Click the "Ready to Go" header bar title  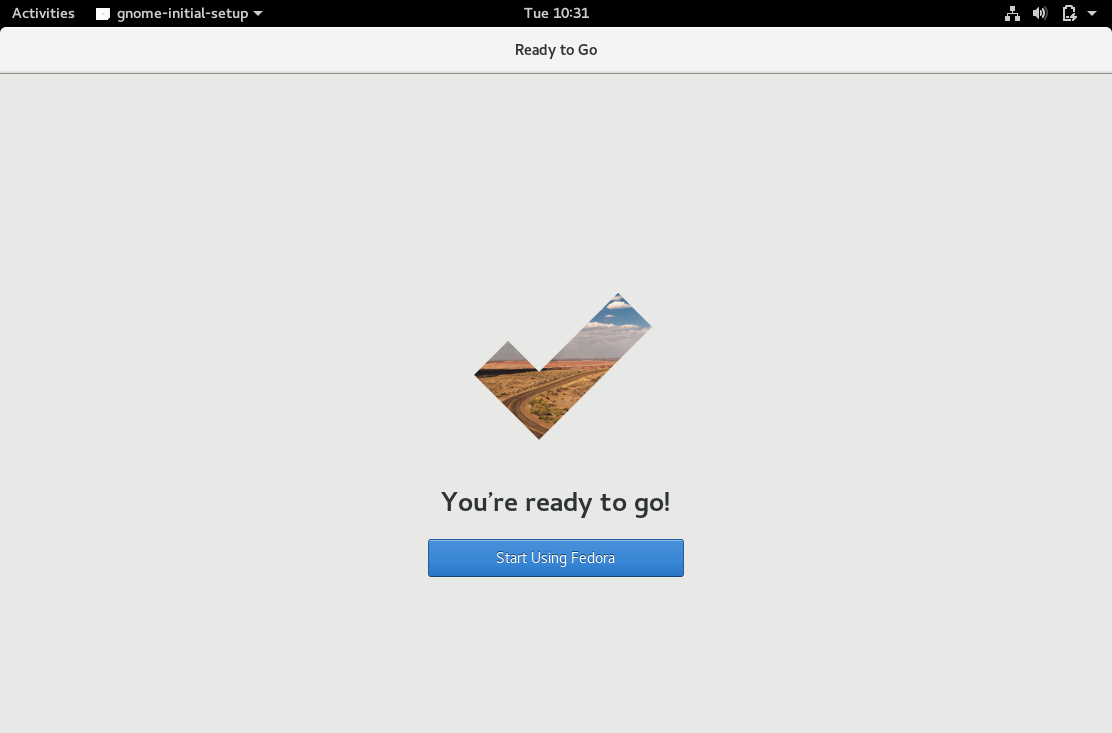click(555, 50)
